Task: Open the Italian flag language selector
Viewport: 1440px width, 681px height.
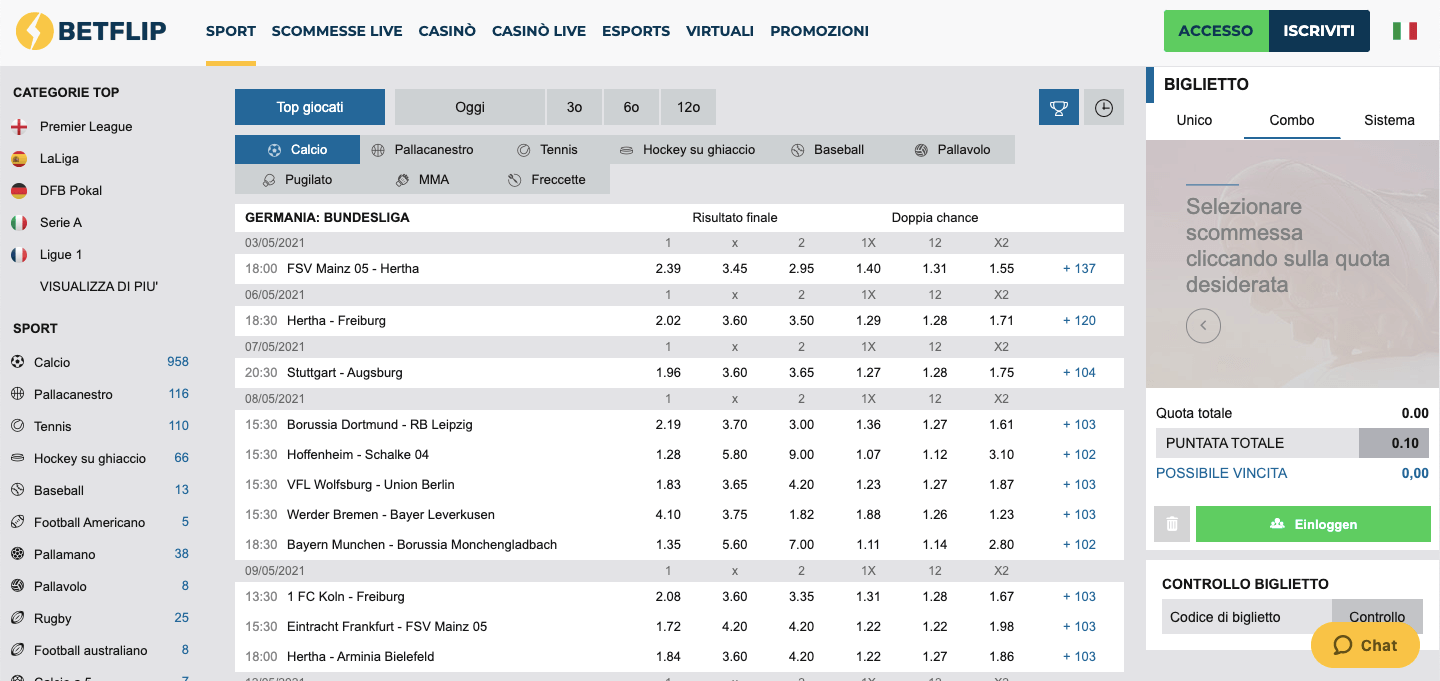Action: pos(1405,30)
